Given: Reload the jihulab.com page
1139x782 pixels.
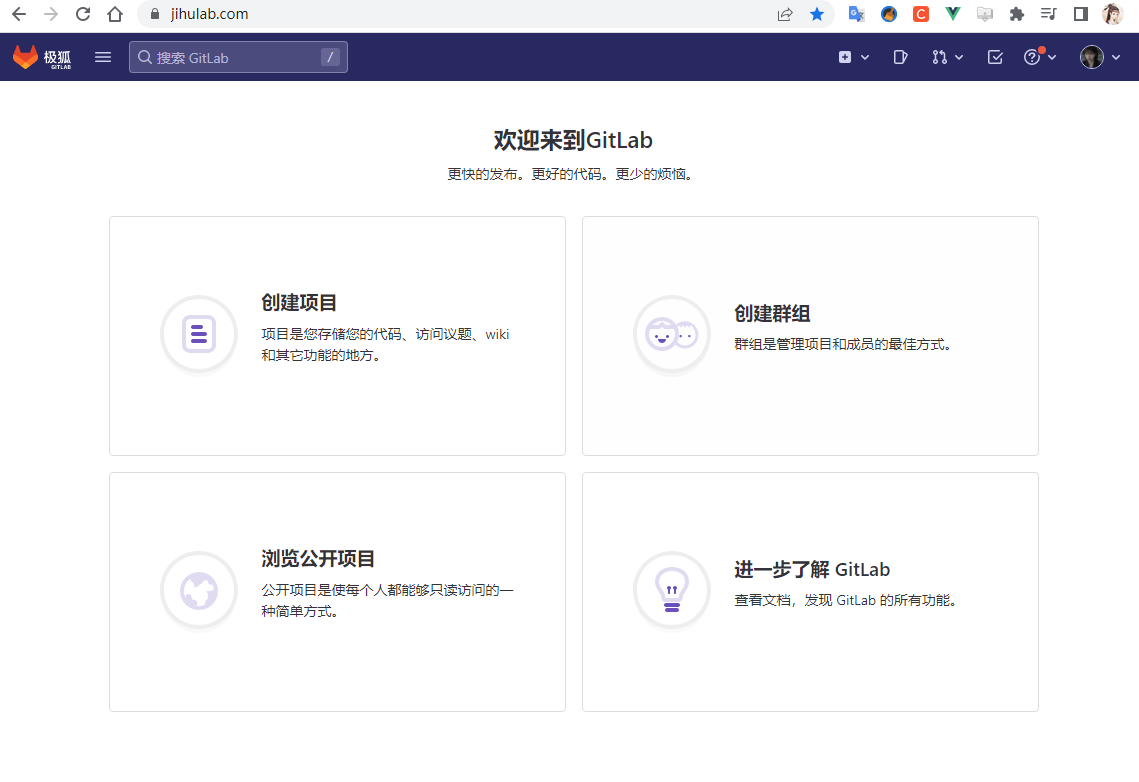Looking at the screenshot, I should click(83, 14).
